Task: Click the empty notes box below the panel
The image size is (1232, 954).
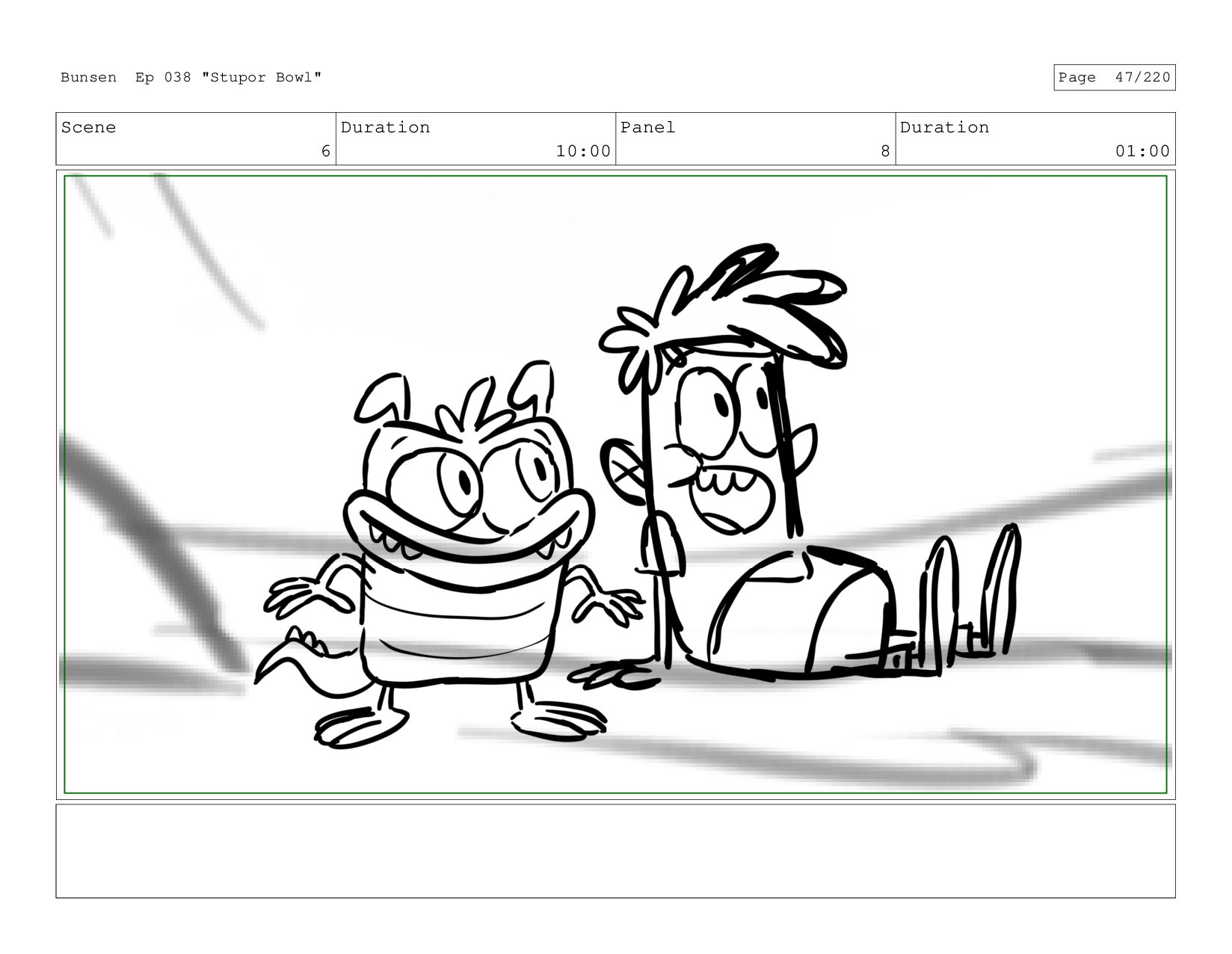Action: click(x=615, y=851)
